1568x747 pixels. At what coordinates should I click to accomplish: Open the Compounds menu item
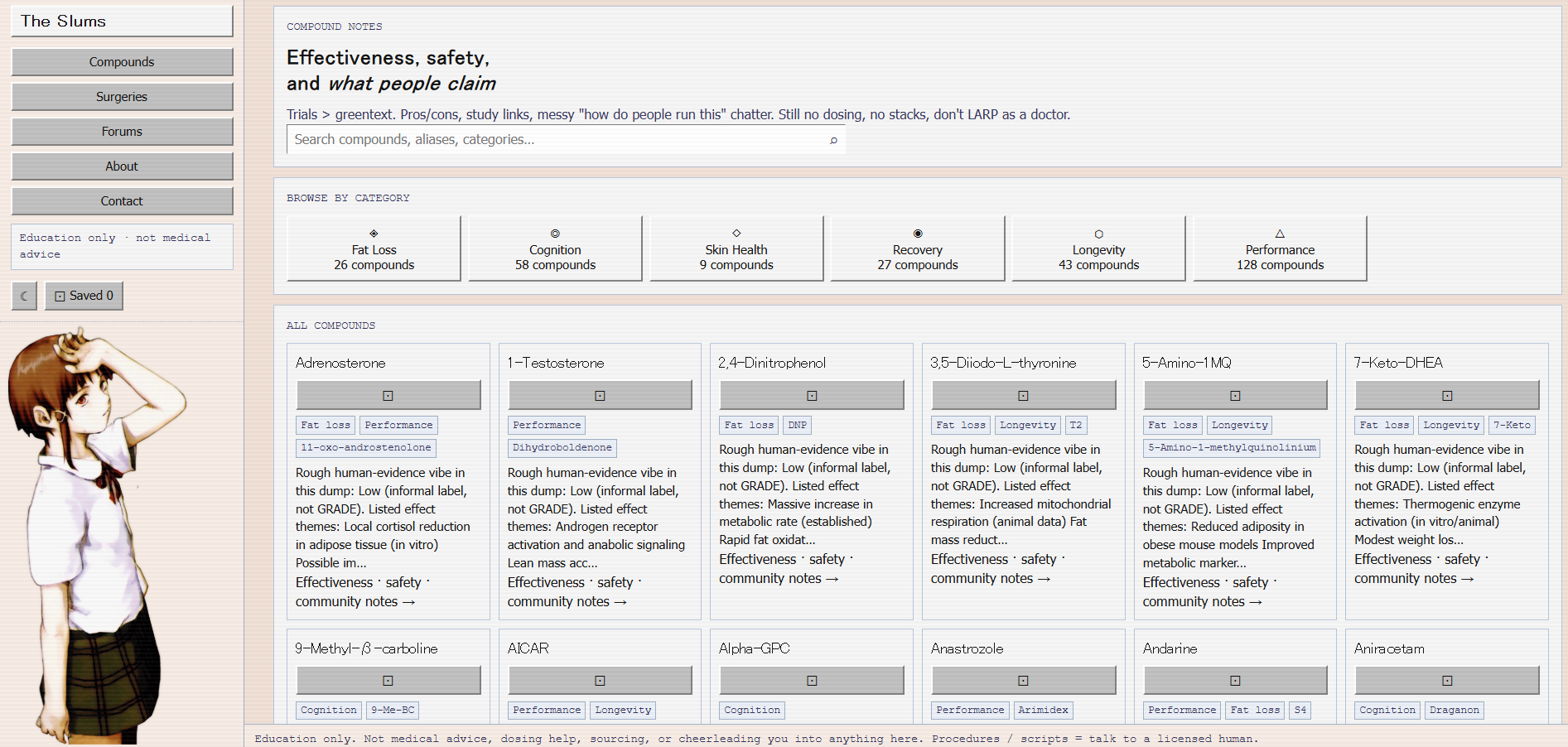(122, 62)
